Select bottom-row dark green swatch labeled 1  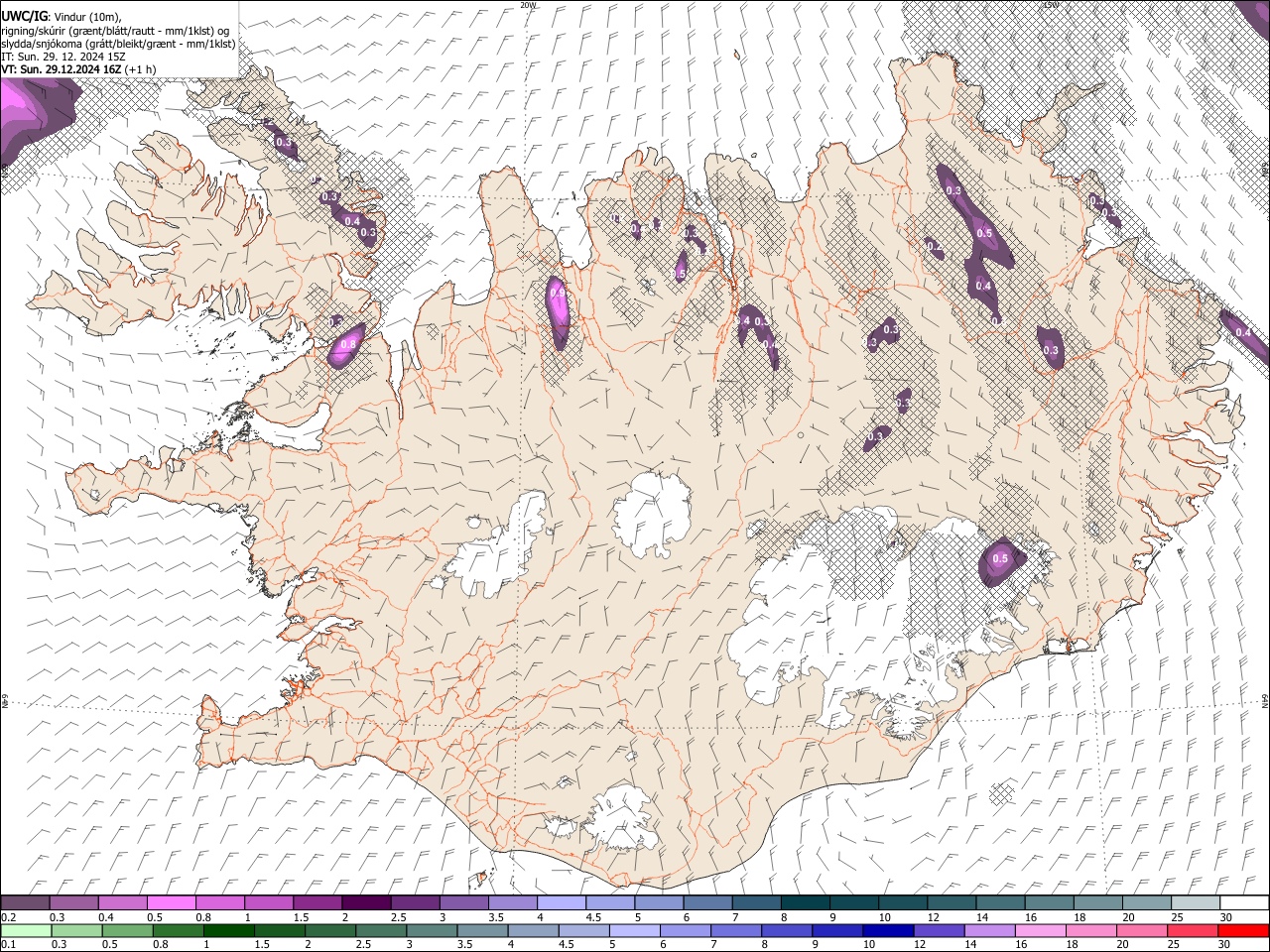[x=228, y=930]
